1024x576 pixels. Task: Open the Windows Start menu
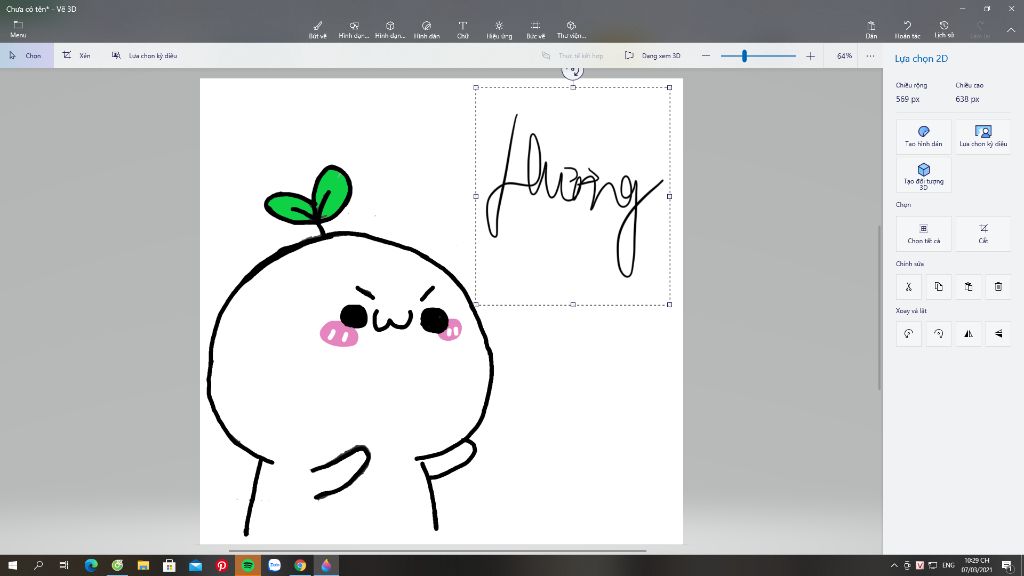[12, 565]
